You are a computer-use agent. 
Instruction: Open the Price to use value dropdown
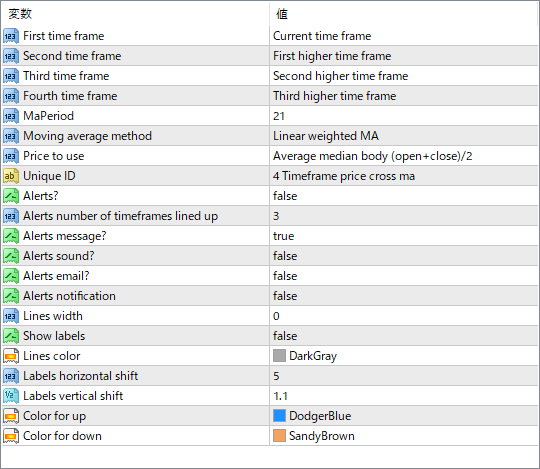point(404,156)
